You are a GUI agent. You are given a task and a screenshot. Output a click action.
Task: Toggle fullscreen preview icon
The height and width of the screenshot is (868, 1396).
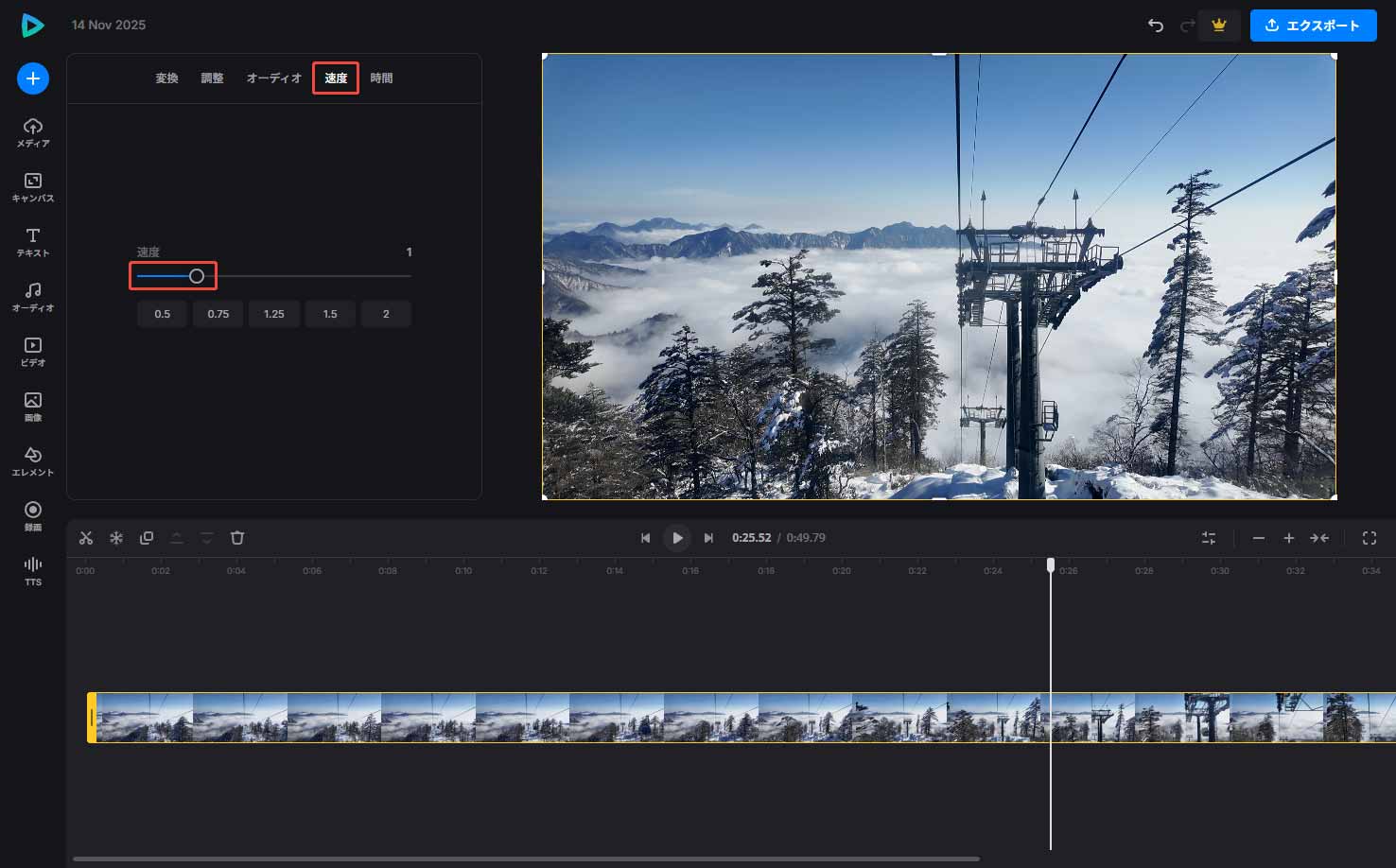pos(1369,538)
